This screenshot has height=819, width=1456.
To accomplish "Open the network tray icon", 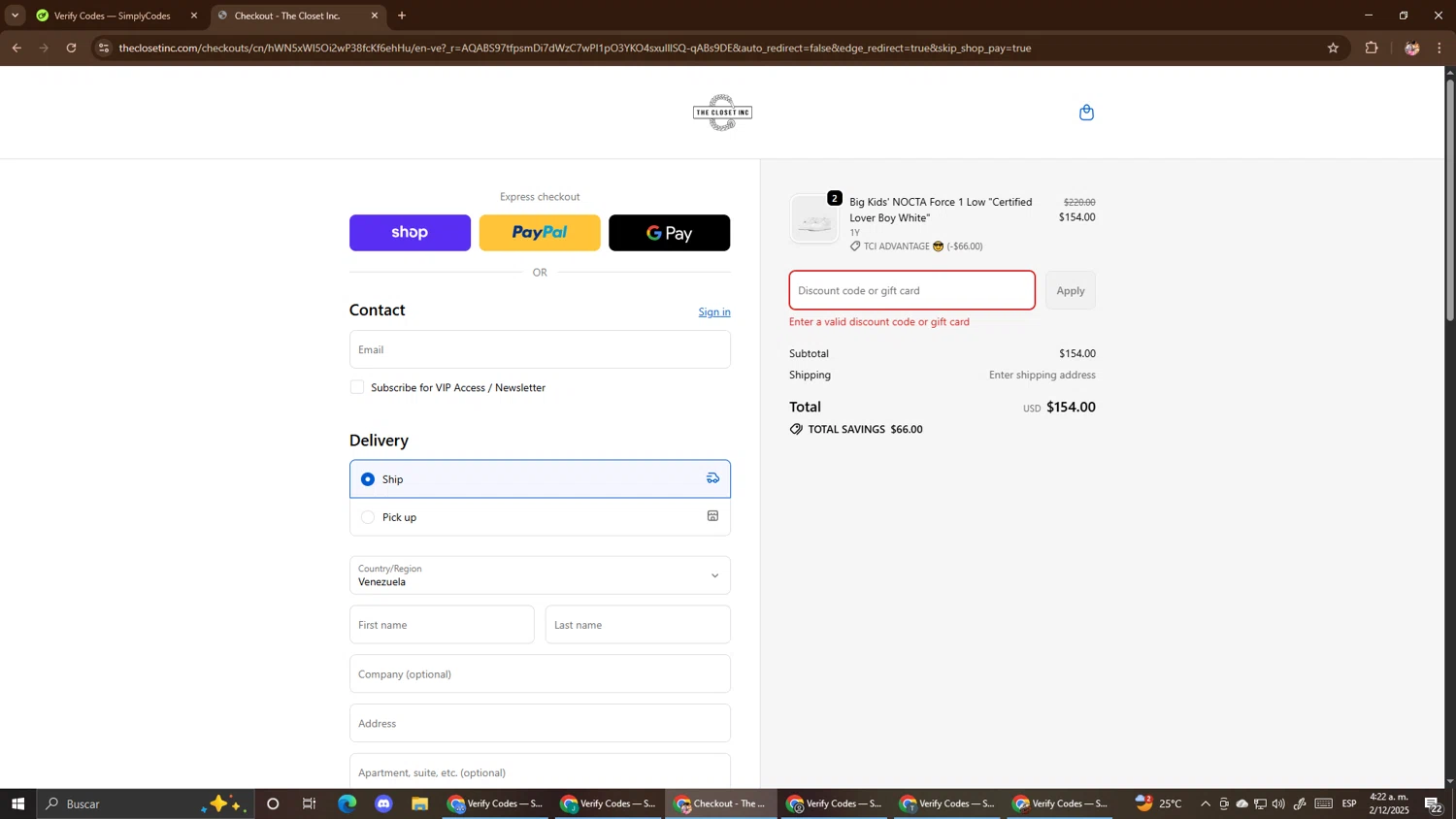I will (x=1260, y=803).
